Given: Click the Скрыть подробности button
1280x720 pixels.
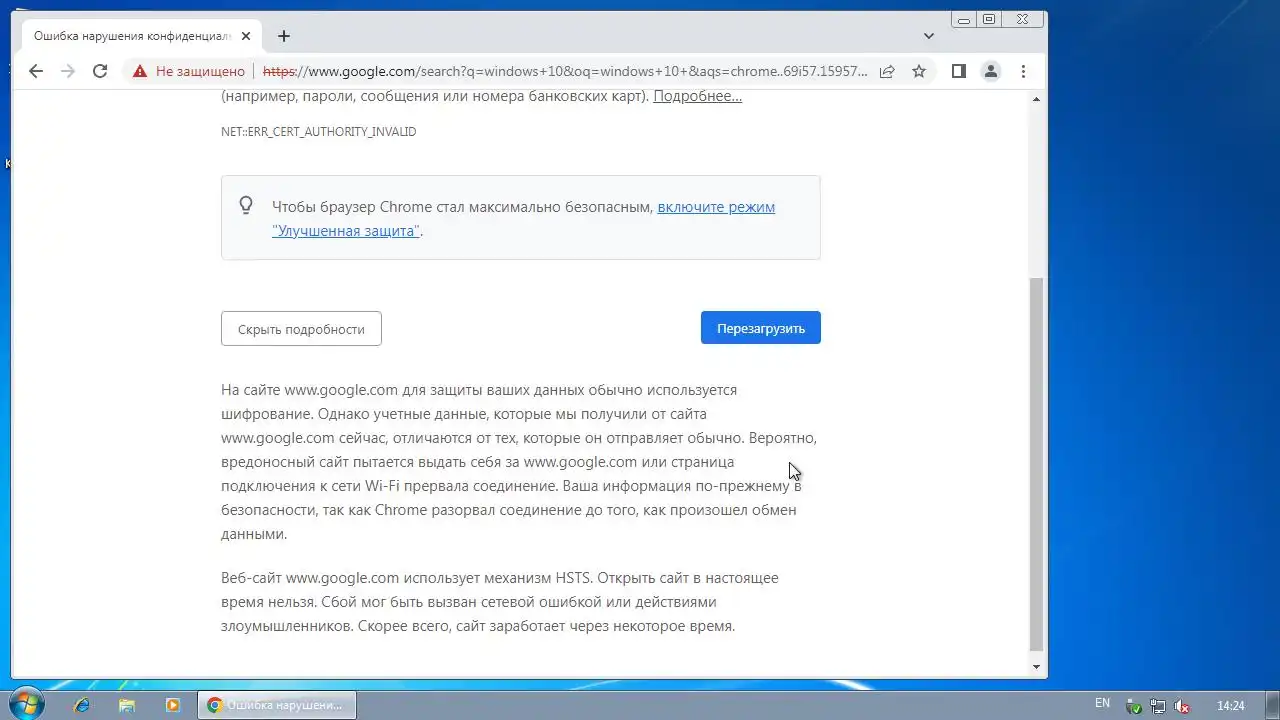Looking at the screenshot, I should (x=301, y=329).
